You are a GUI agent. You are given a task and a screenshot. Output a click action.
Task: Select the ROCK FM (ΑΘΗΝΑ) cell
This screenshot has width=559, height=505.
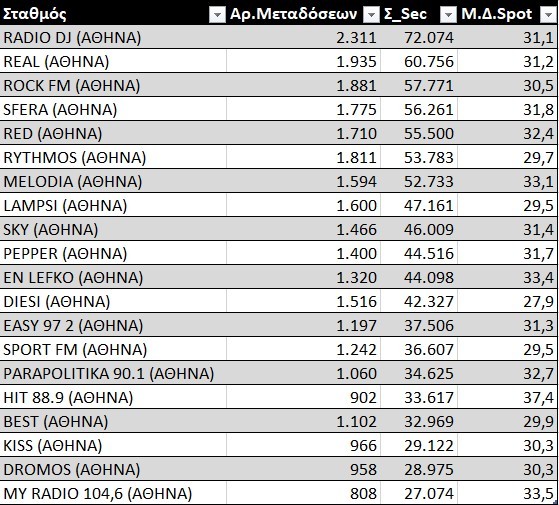click(x=113, y=85)
